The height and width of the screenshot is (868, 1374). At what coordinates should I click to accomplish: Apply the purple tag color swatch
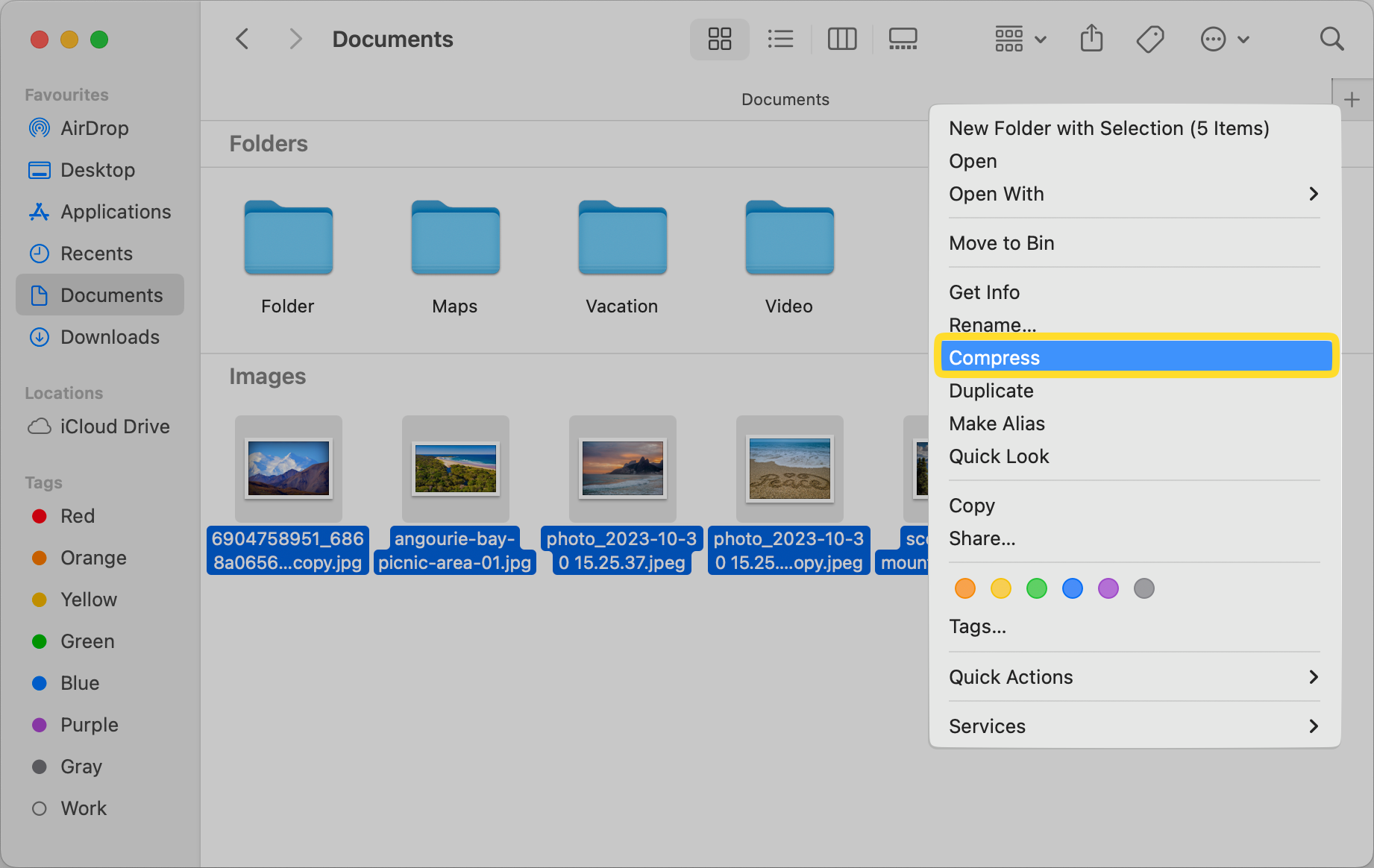1108,588
